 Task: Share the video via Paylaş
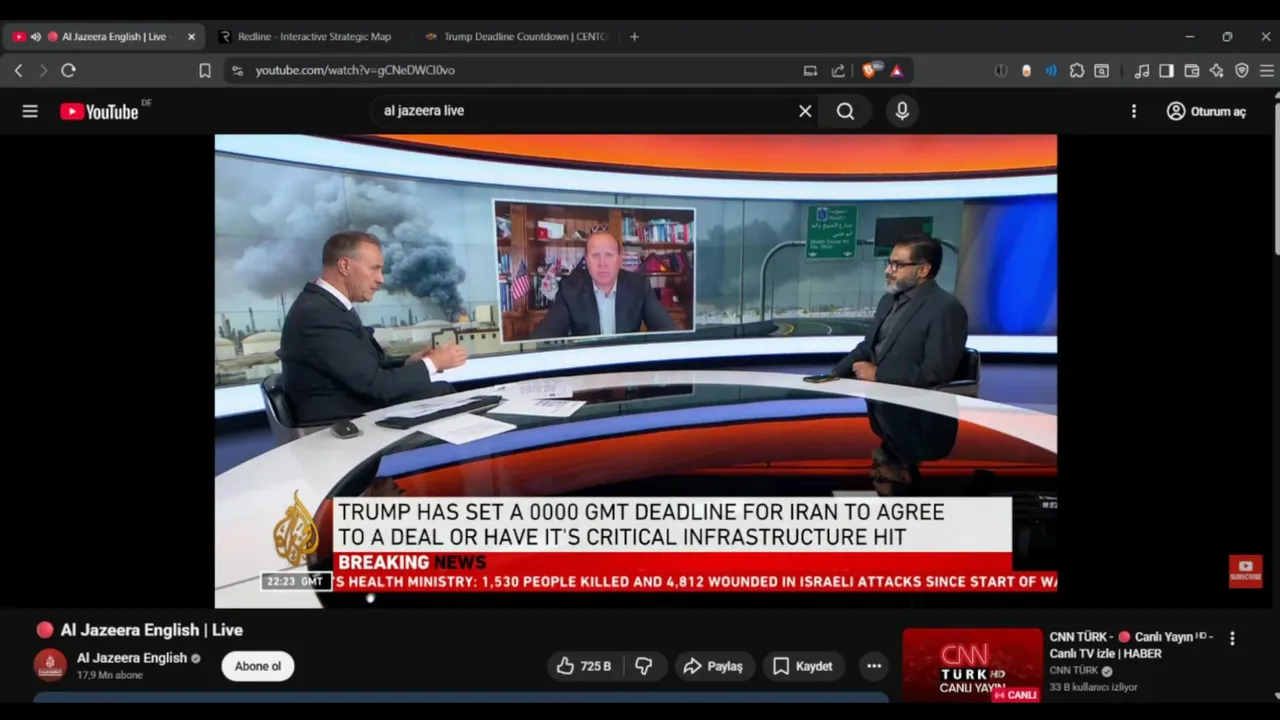[713, 666]
